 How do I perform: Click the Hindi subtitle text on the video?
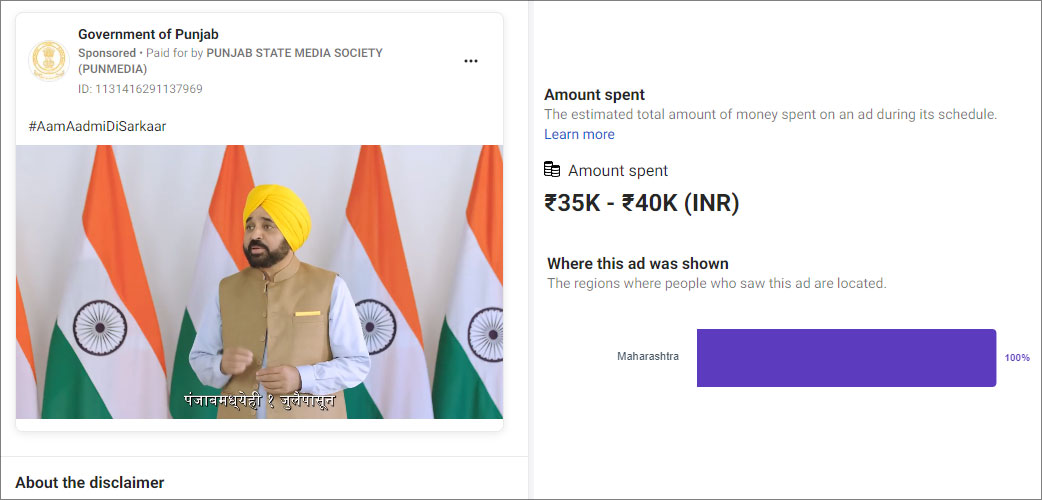tap(259, 401)
